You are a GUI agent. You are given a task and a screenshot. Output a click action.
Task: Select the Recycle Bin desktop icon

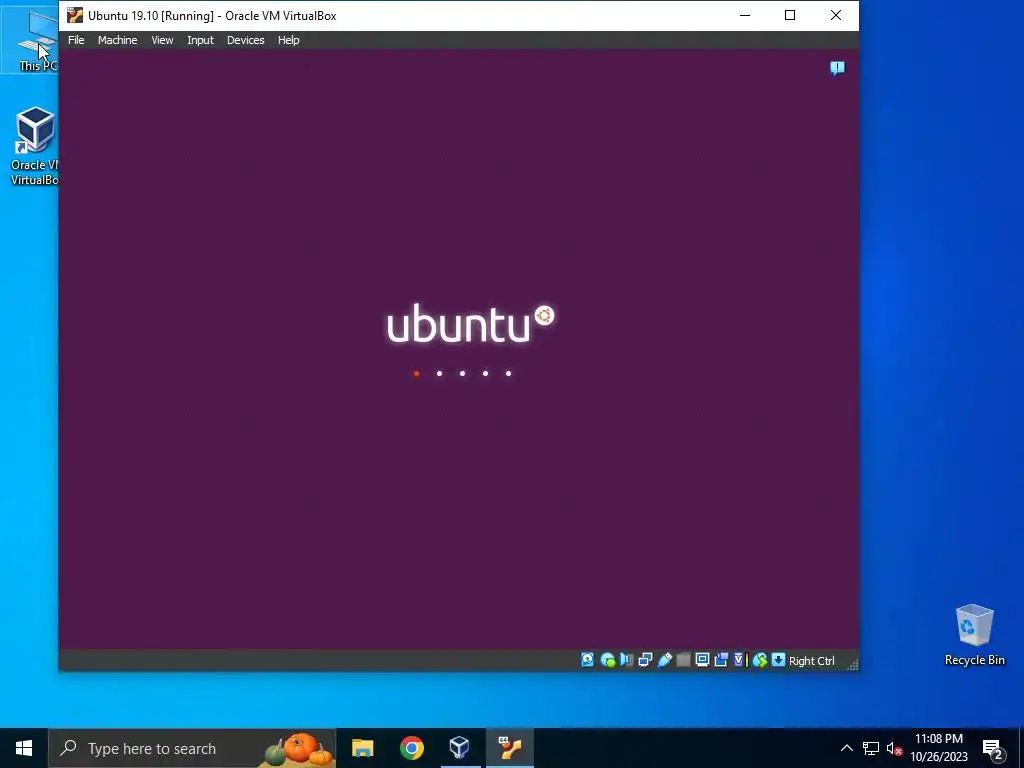point(974,635)
